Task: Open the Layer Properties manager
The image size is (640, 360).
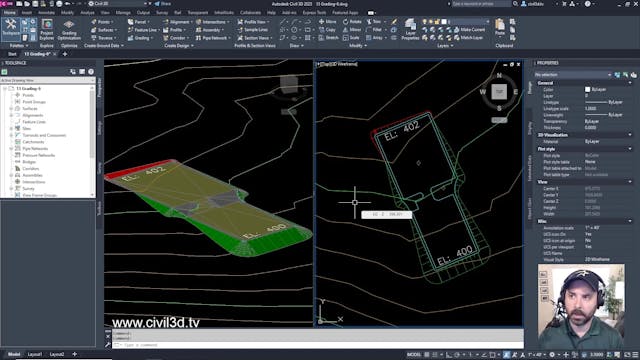Action: point(410,29)
